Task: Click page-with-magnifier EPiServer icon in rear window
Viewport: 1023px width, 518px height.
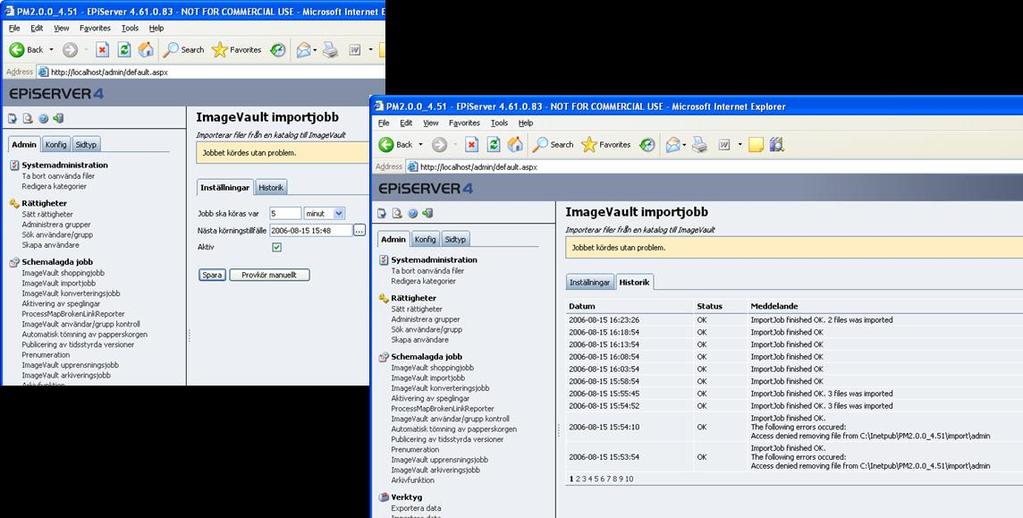Action: 27,118
